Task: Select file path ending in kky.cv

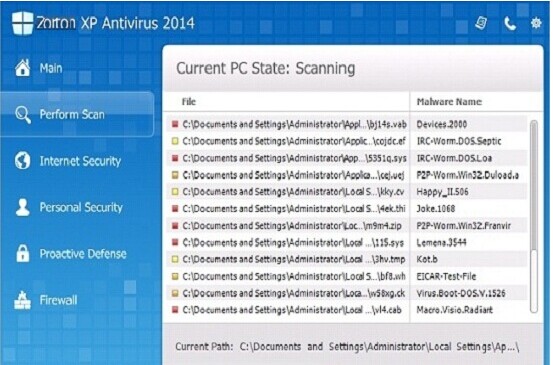Action: click(293, 192)
